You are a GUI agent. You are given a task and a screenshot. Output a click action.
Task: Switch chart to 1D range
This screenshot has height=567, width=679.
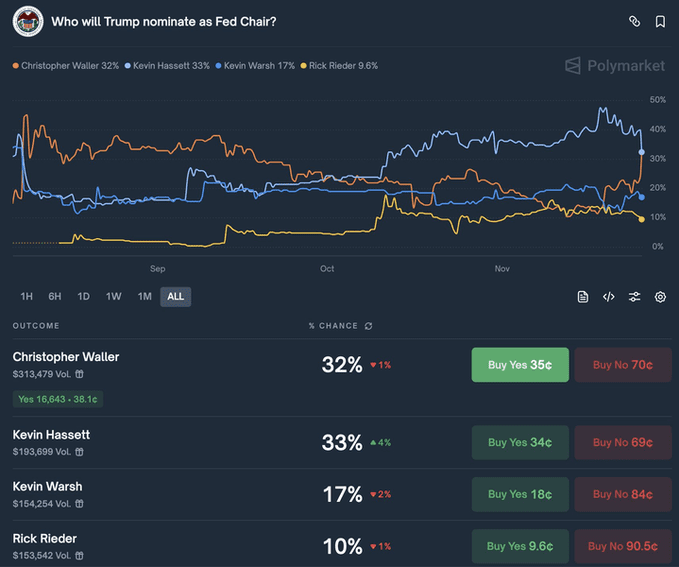pos(84,297)
